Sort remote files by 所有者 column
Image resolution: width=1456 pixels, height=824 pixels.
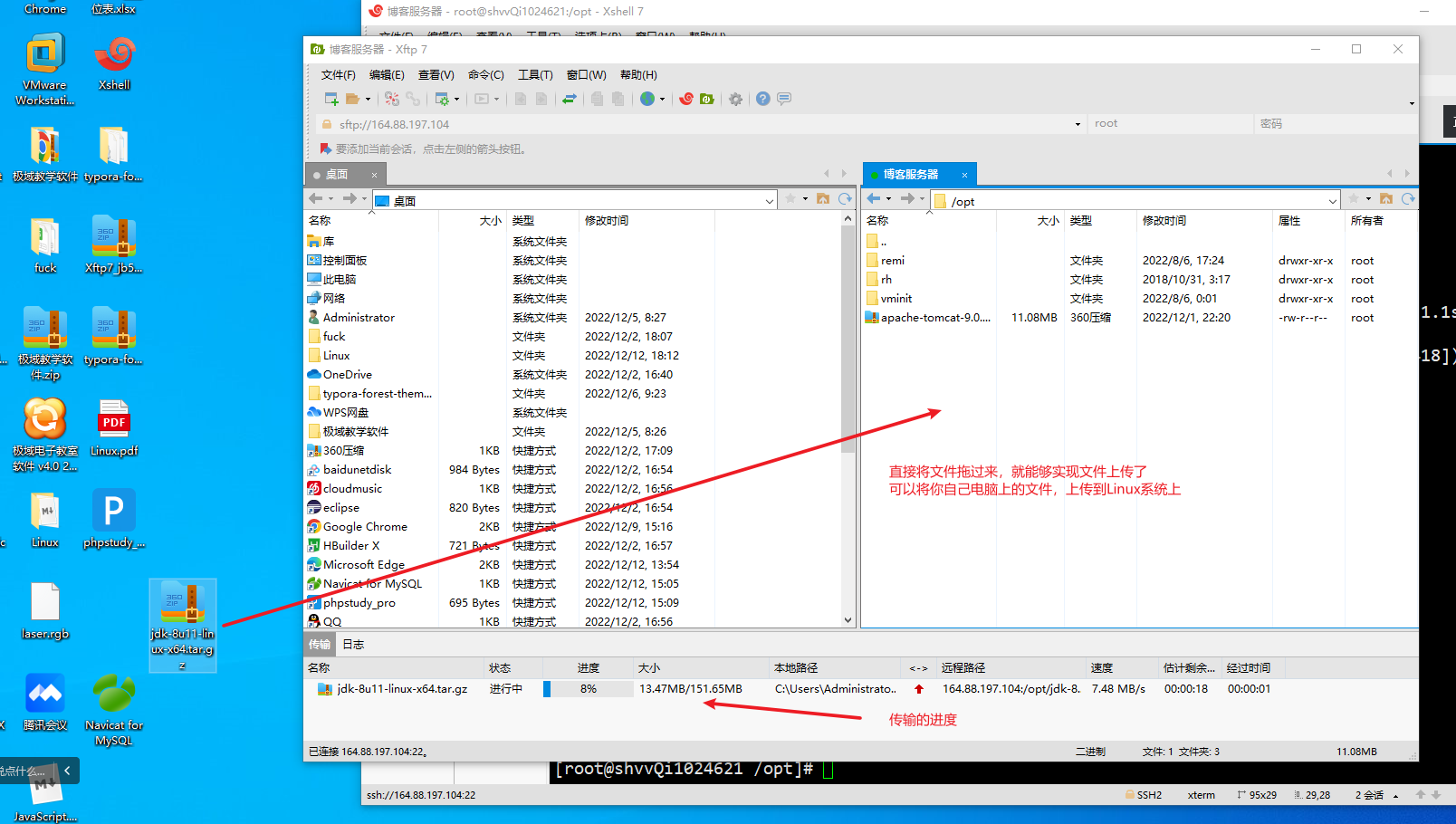point(1380,221)
